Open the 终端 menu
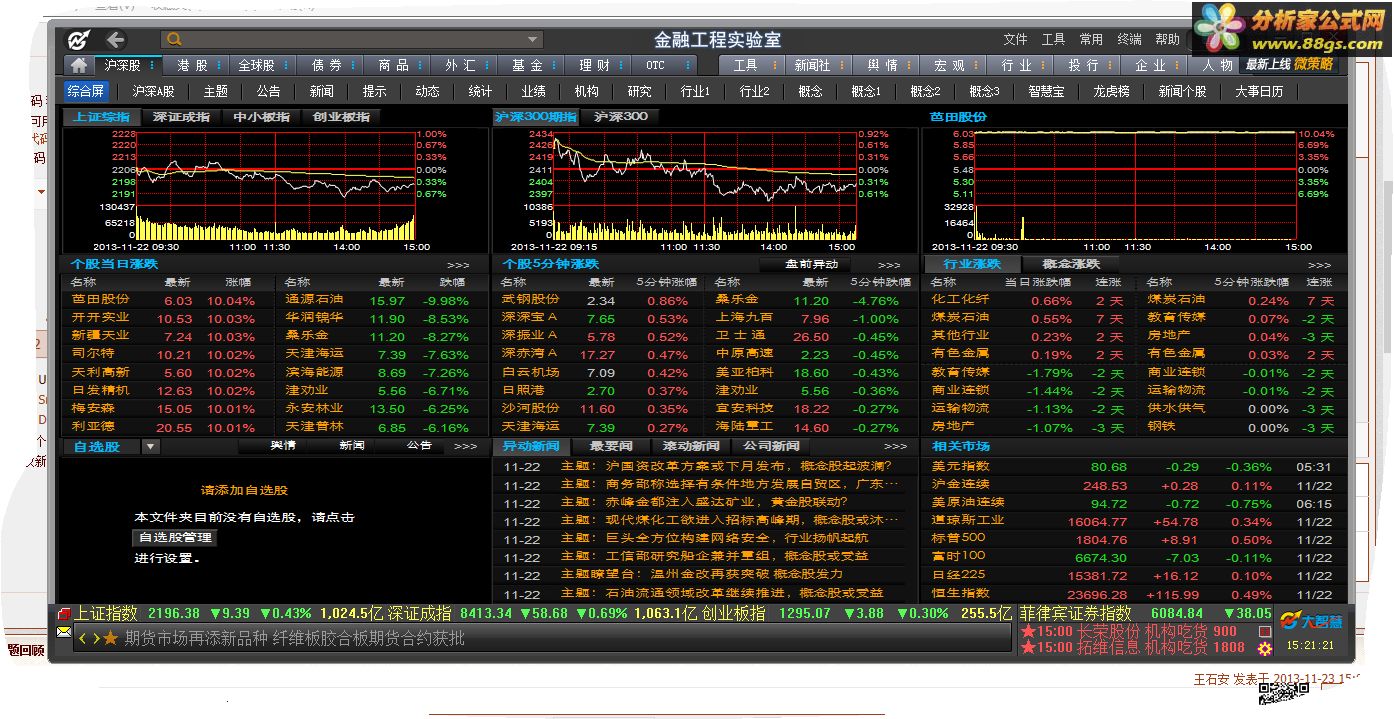1394x719 pixels. coord(1129,40)
